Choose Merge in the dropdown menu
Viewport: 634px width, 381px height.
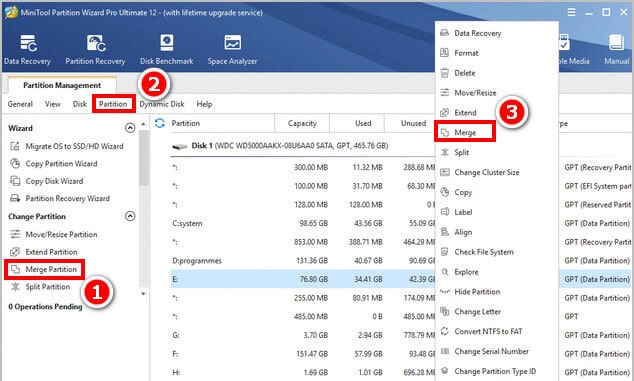click(x=465, y=132)
